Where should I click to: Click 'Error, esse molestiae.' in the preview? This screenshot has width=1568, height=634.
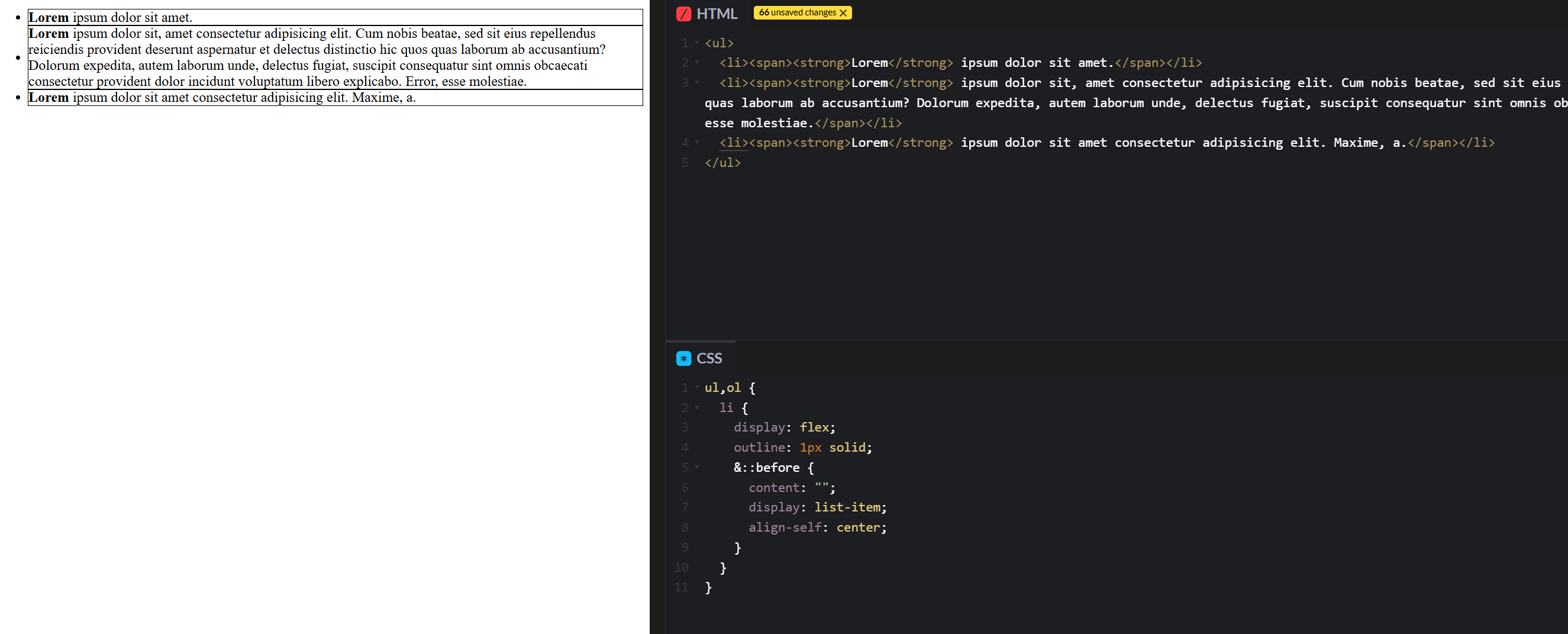tap(466, 82)
